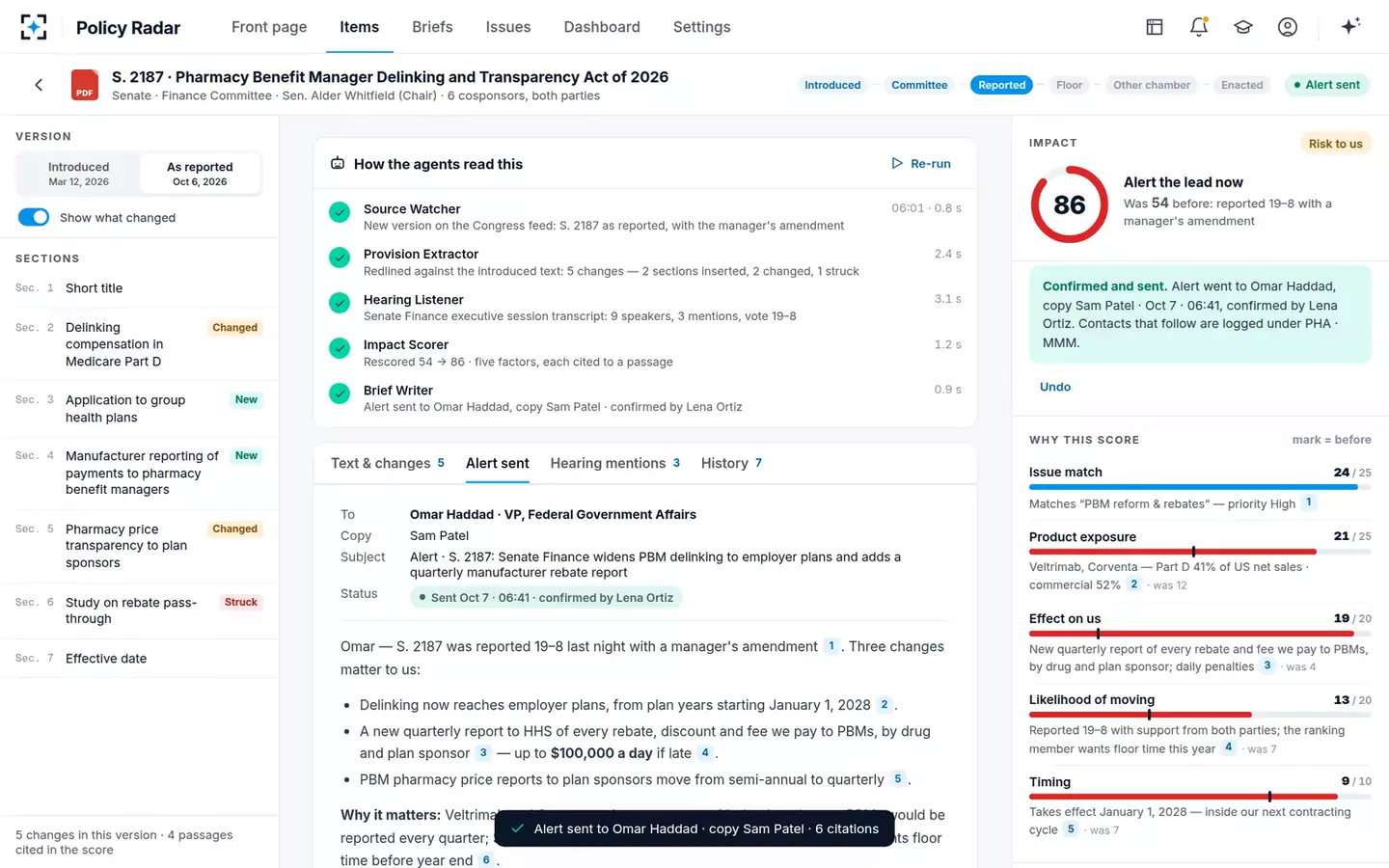Click the Risk to us badge
Screen dimensions: 1389x868
pos(1335,144)
